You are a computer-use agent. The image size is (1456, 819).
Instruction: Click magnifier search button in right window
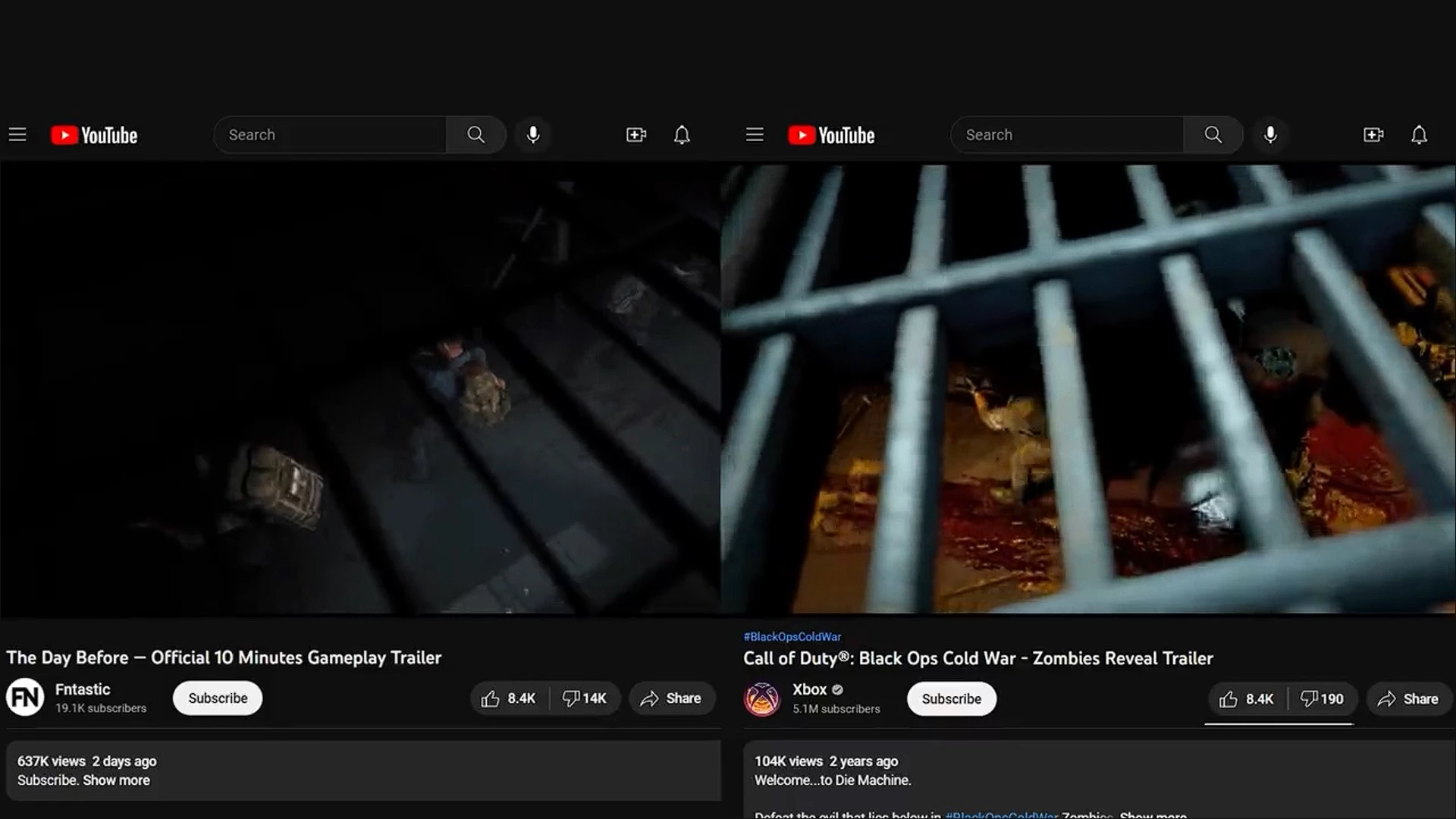coord(1213,135)
